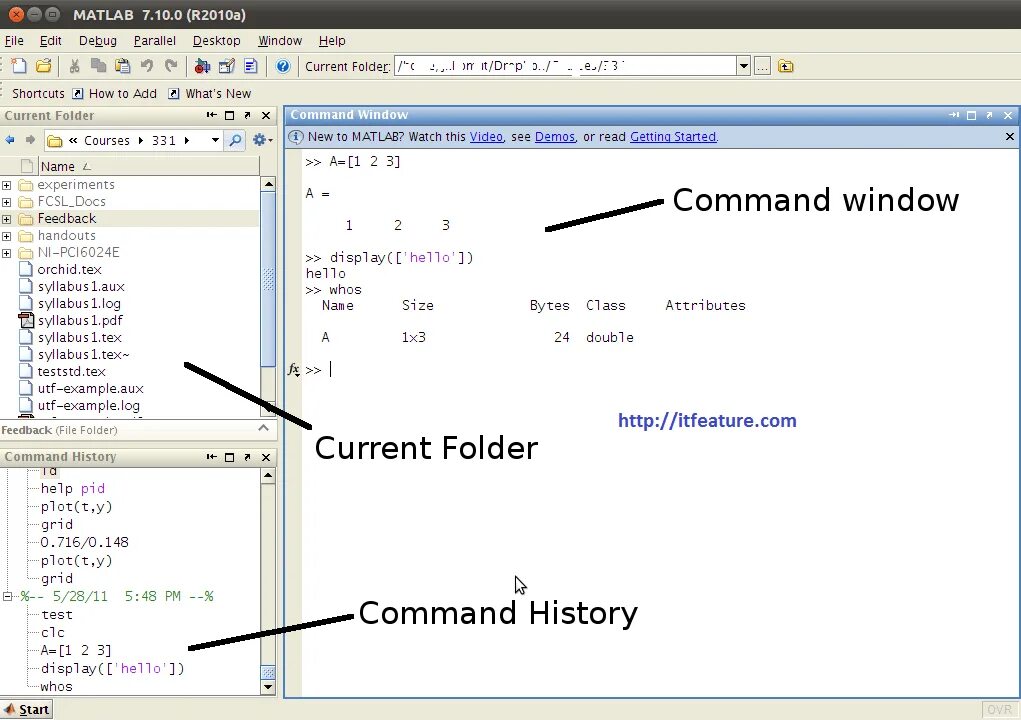Click the Courses breadcrumb segment
This screenshot has height=720, width=1021.
(x=107, y=141)
